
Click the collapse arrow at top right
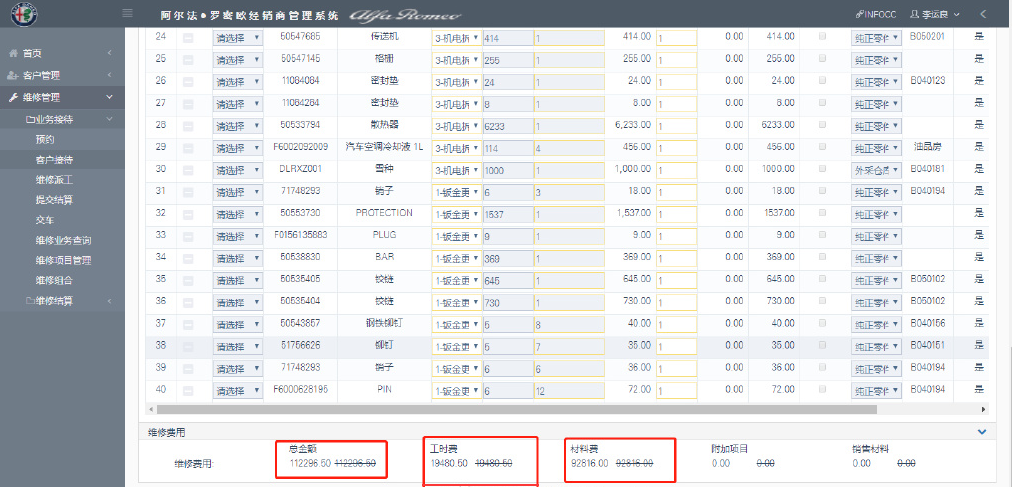coord(983,14)
